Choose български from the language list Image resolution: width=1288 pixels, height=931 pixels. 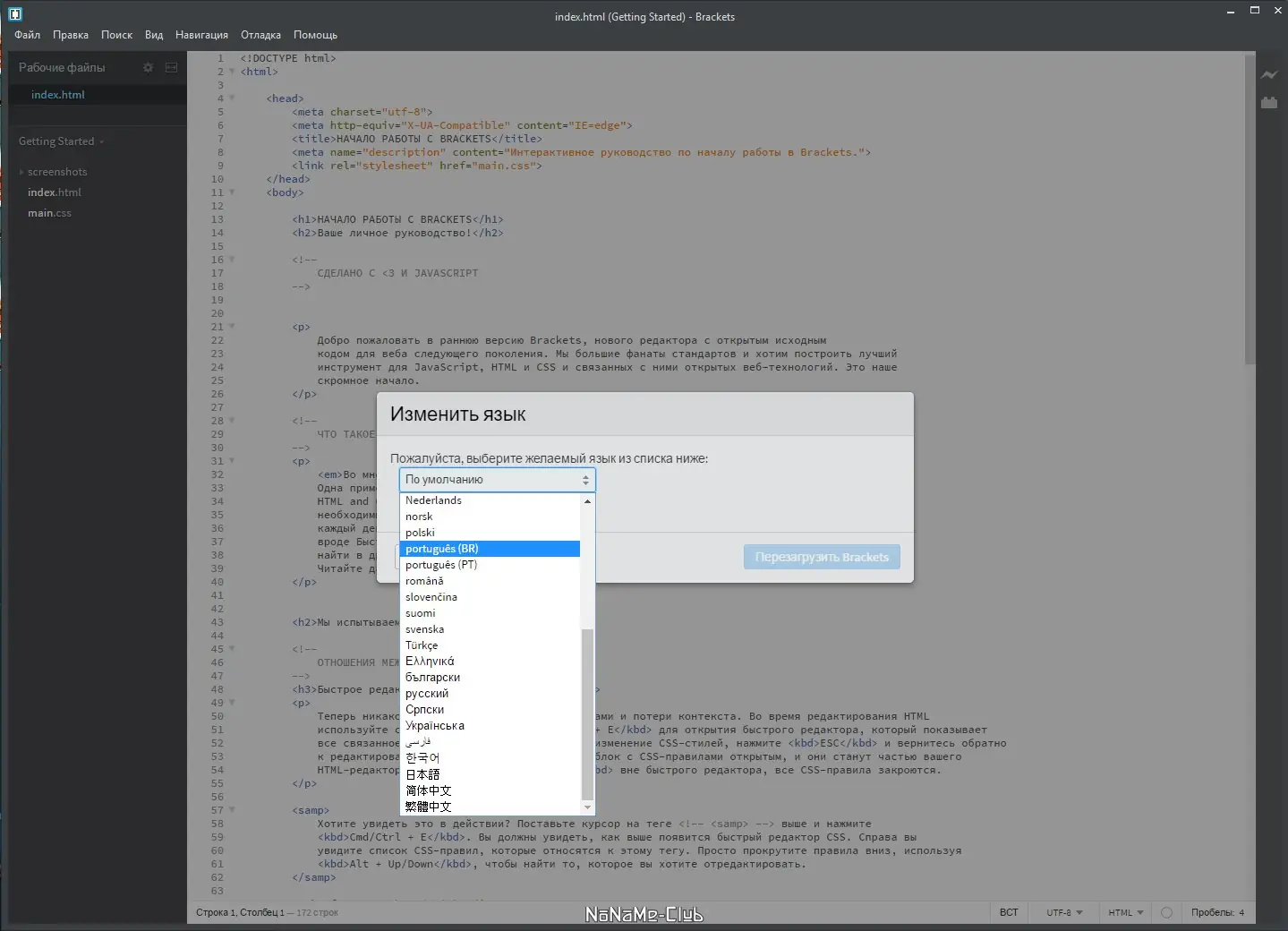490,678
